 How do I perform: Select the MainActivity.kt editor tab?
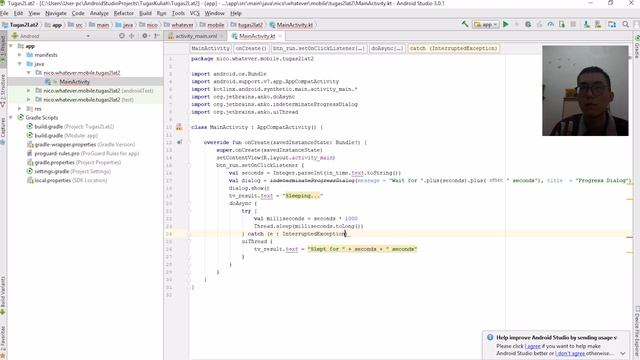(257, 36)
